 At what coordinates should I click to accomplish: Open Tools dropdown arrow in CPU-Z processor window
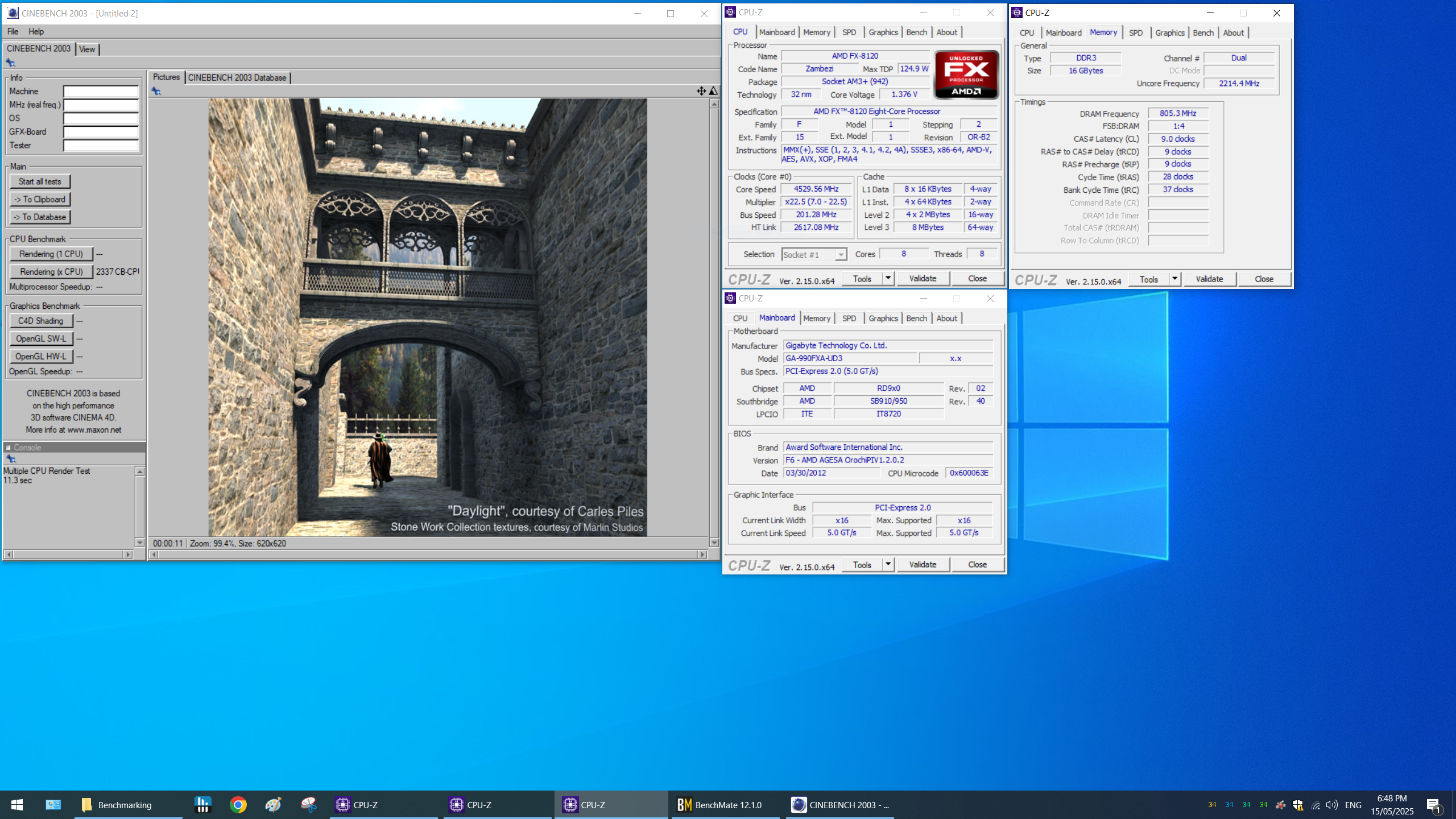(x=888, y=278)
